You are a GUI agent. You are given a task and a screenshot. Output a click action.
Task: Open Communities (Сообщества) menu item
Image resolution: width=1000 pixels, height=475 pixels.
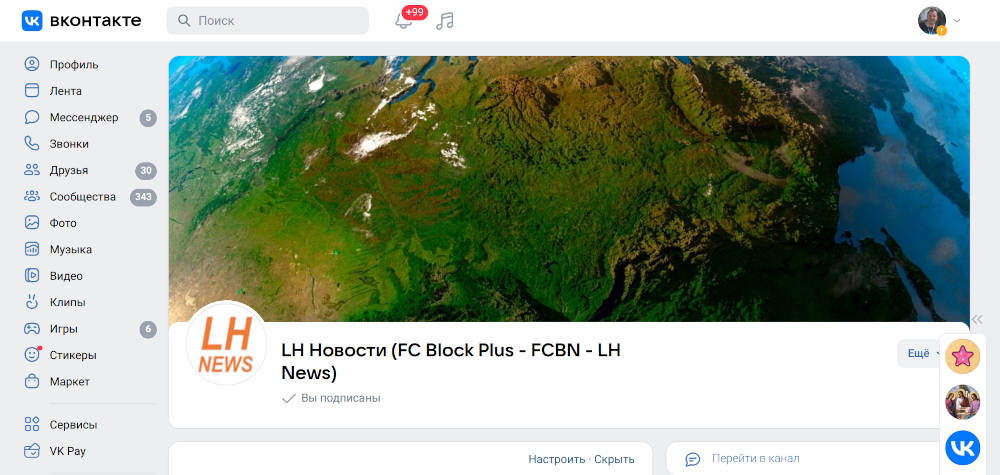(x=89, y=196)
